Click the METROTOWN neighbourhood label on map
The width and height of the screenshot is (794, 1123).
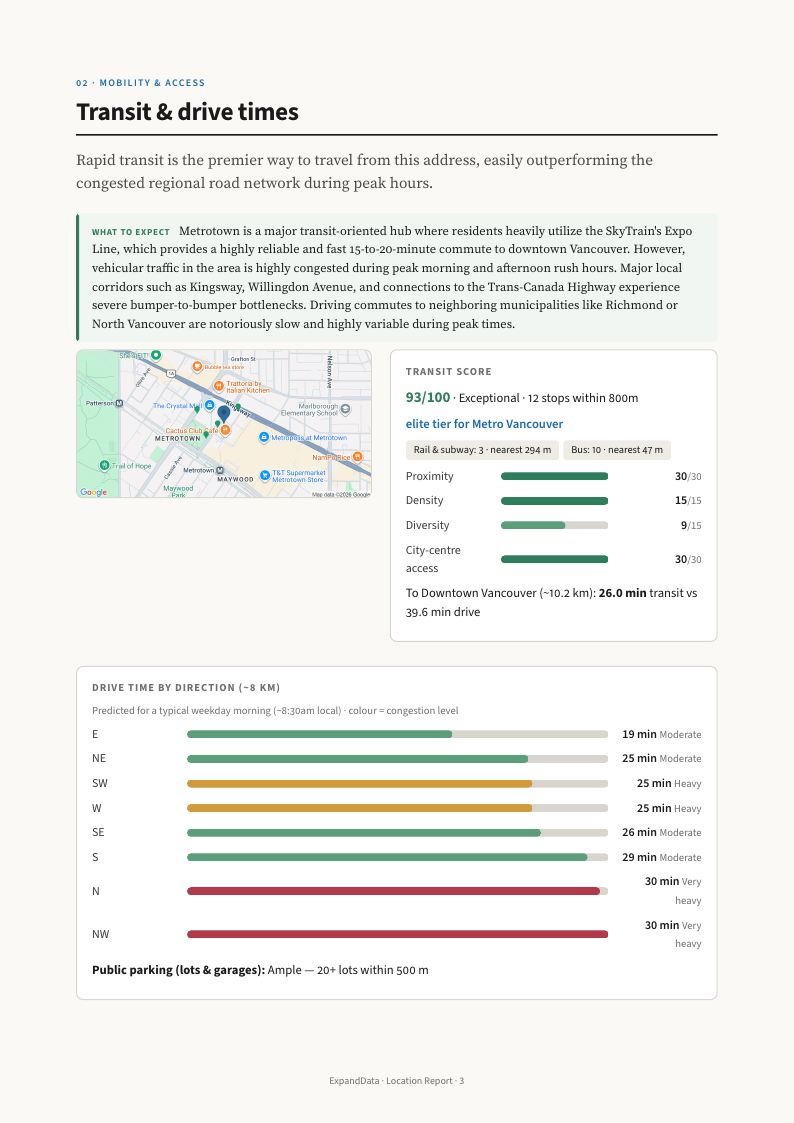coord(178,438)
